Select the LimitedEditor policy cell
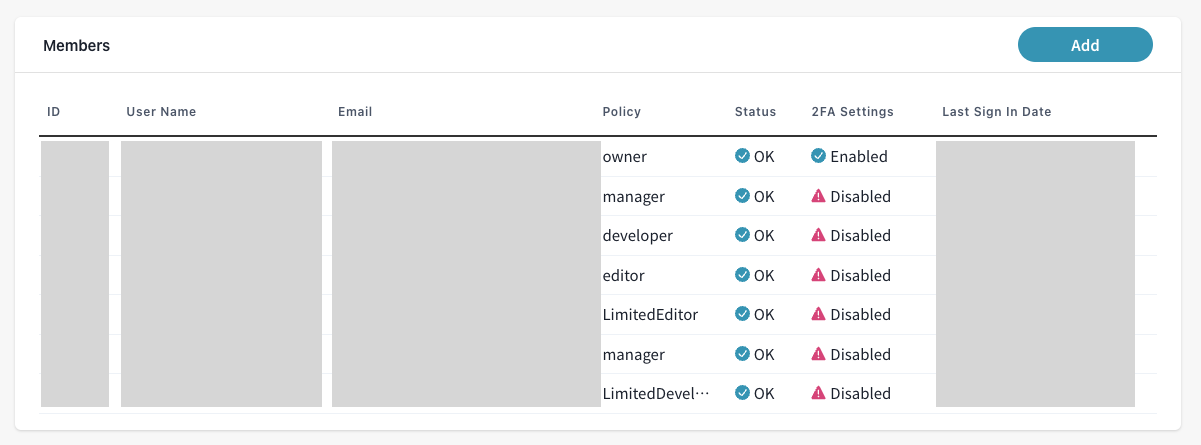The height and width of the screenshot is (445, 1201). (650, 315)
